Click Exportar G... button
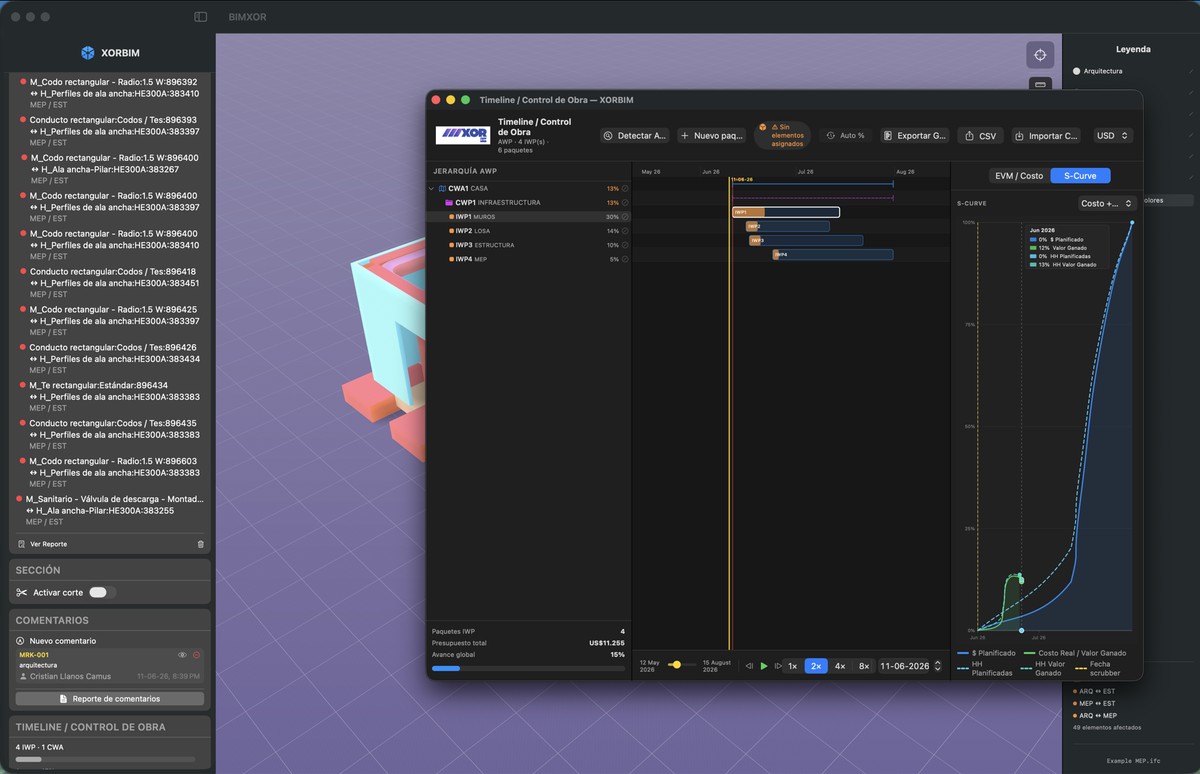1200x774 pixels. pyautogui.click(x=915, y=135)
